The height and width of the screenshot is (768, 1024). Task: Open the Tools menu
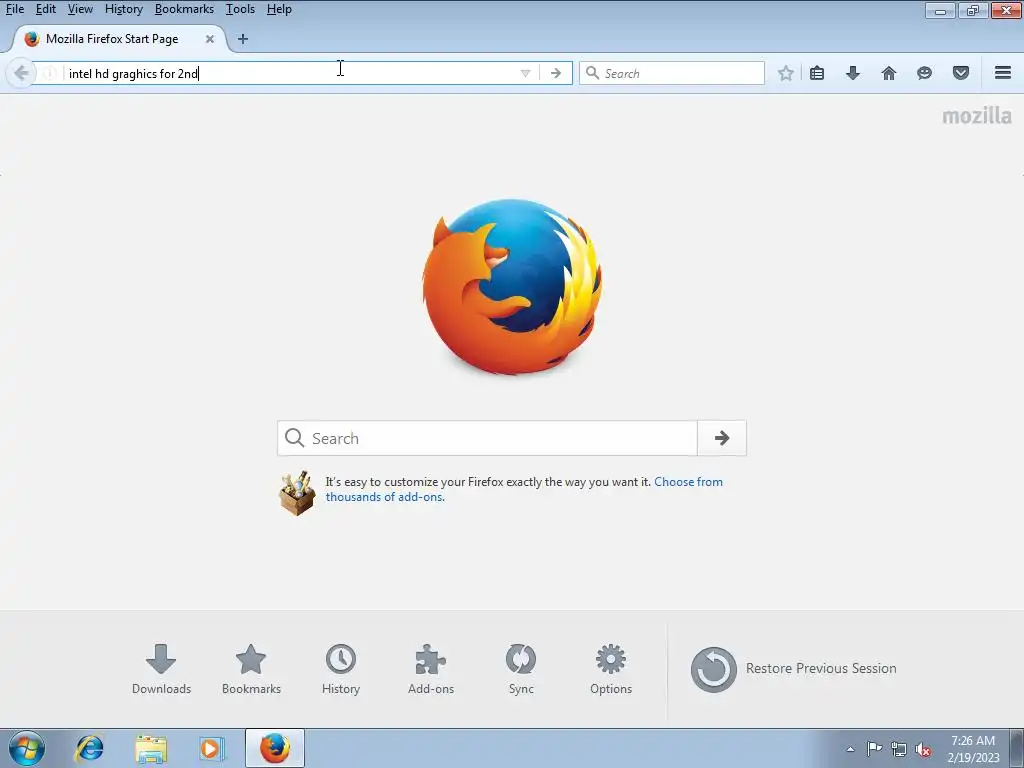coord(240,9)
